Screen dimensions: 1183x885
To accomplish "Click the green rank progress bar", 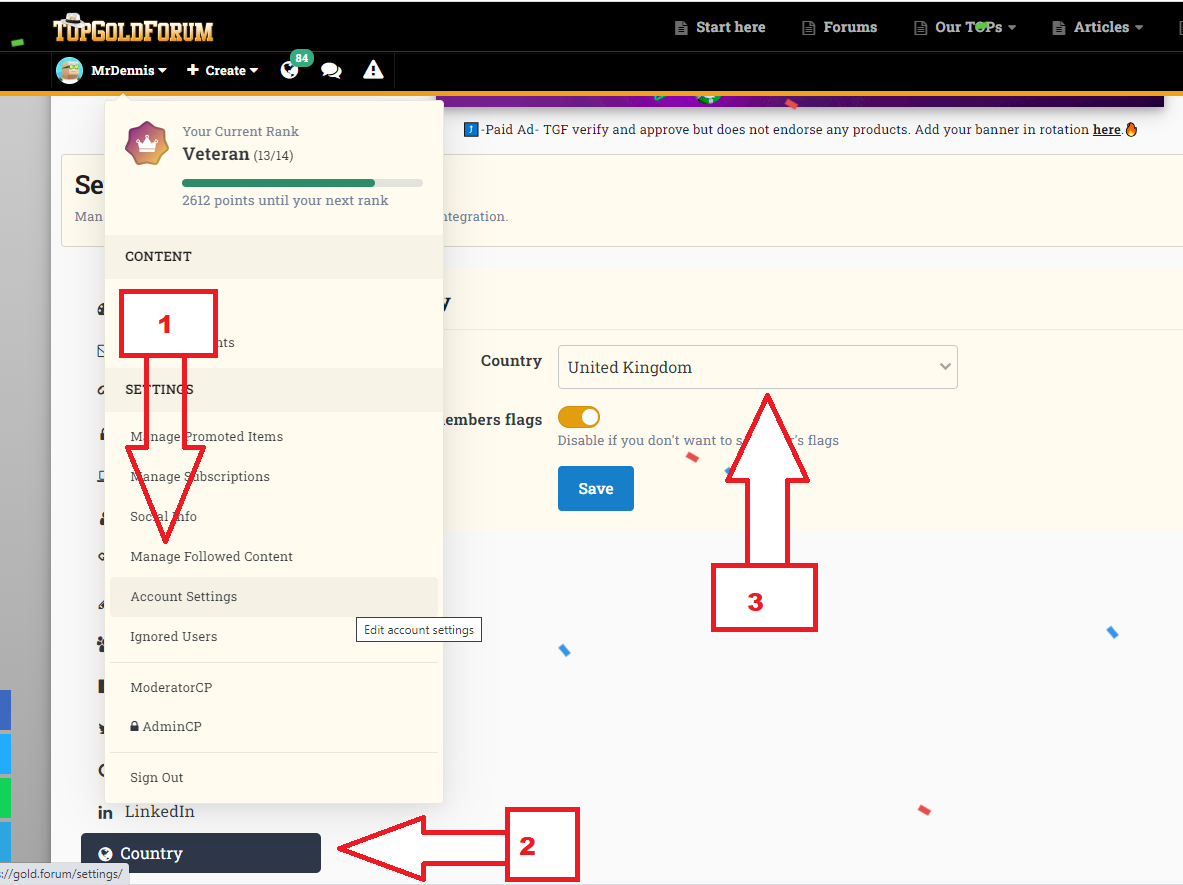I will (279, 183).
